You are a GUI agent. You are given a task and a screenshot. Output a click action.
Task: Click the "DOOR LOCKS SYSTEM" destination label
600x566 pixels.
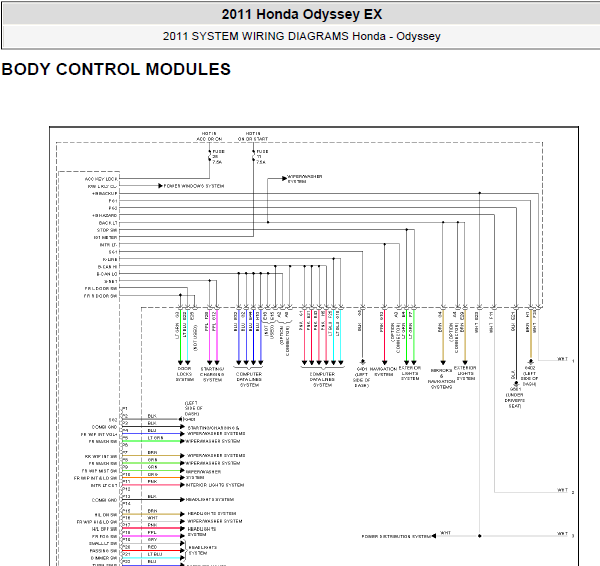coord(184,374)
